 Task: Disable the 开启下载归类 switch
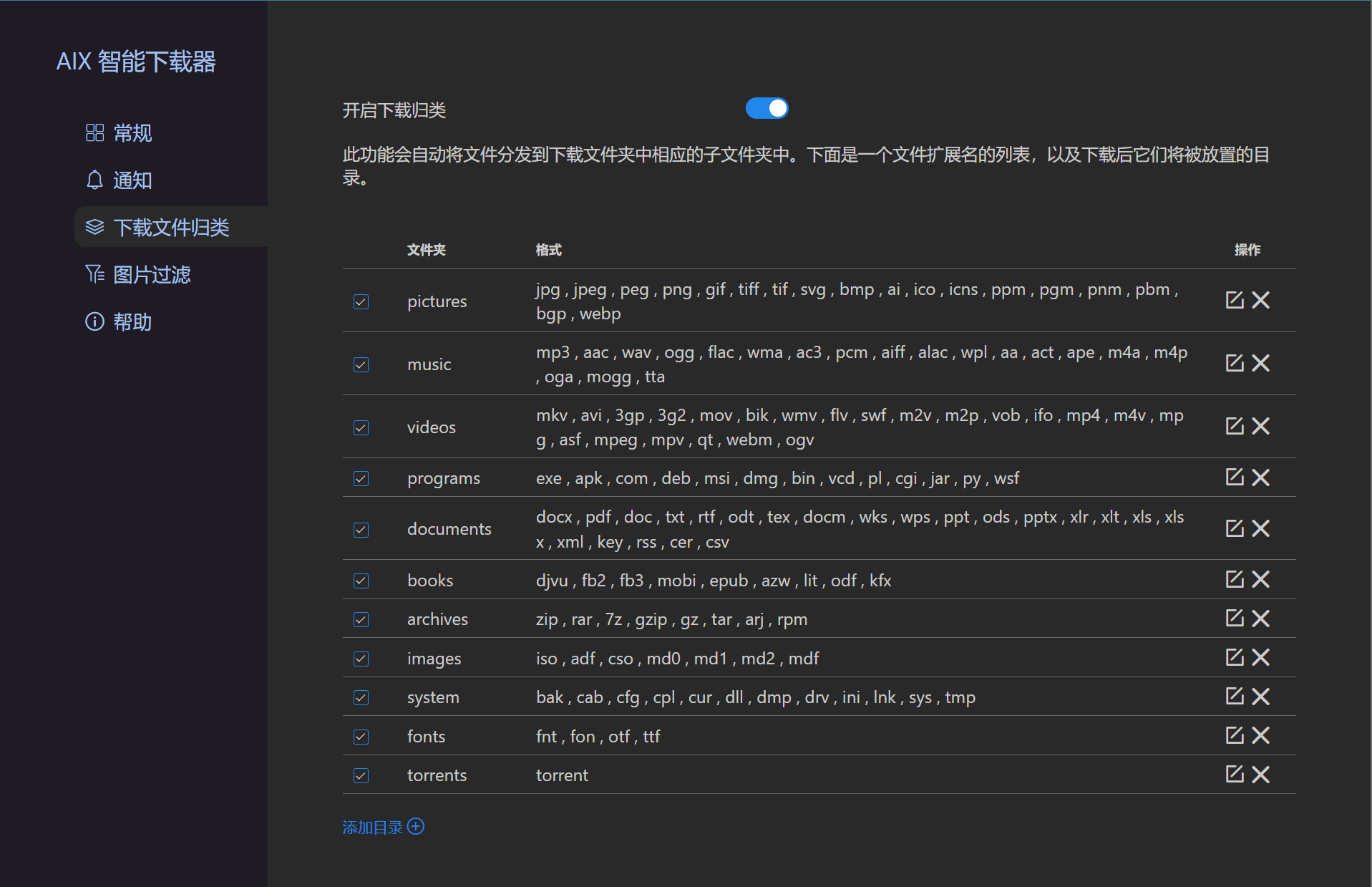(x=767, y=107)
